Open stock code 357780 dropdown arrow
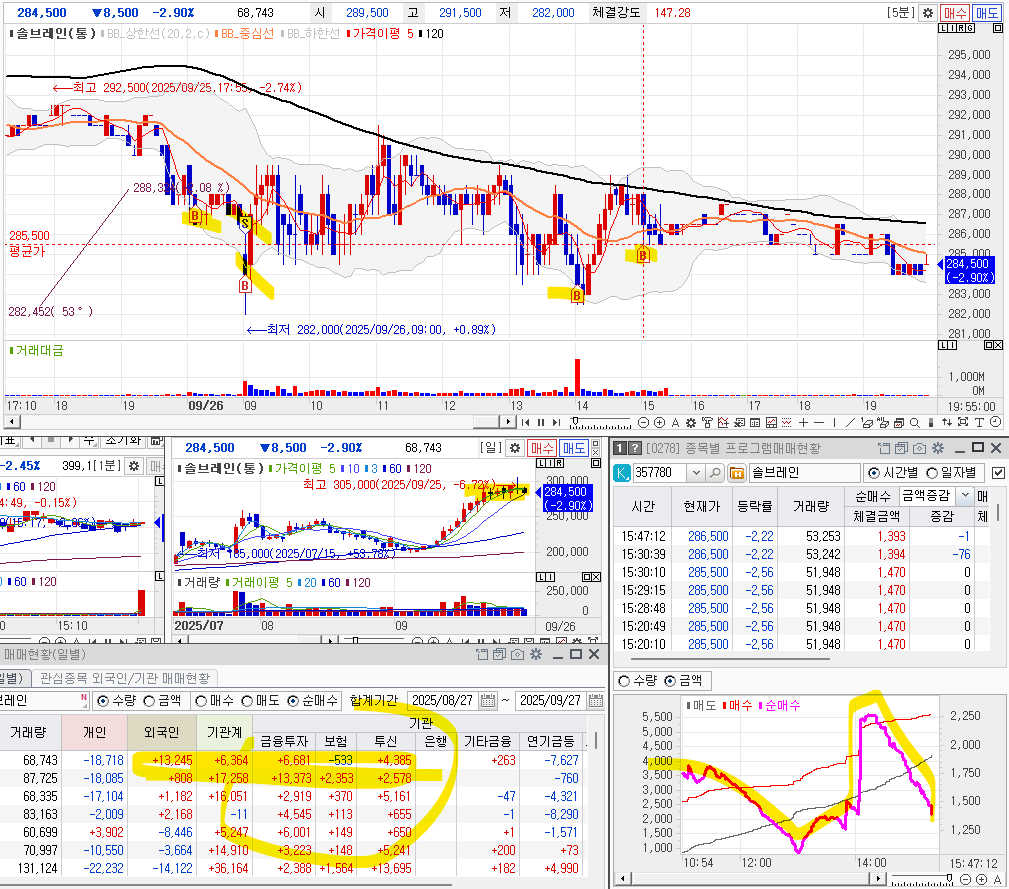Screen dimensions: 1009x889 tap(696, 473)
